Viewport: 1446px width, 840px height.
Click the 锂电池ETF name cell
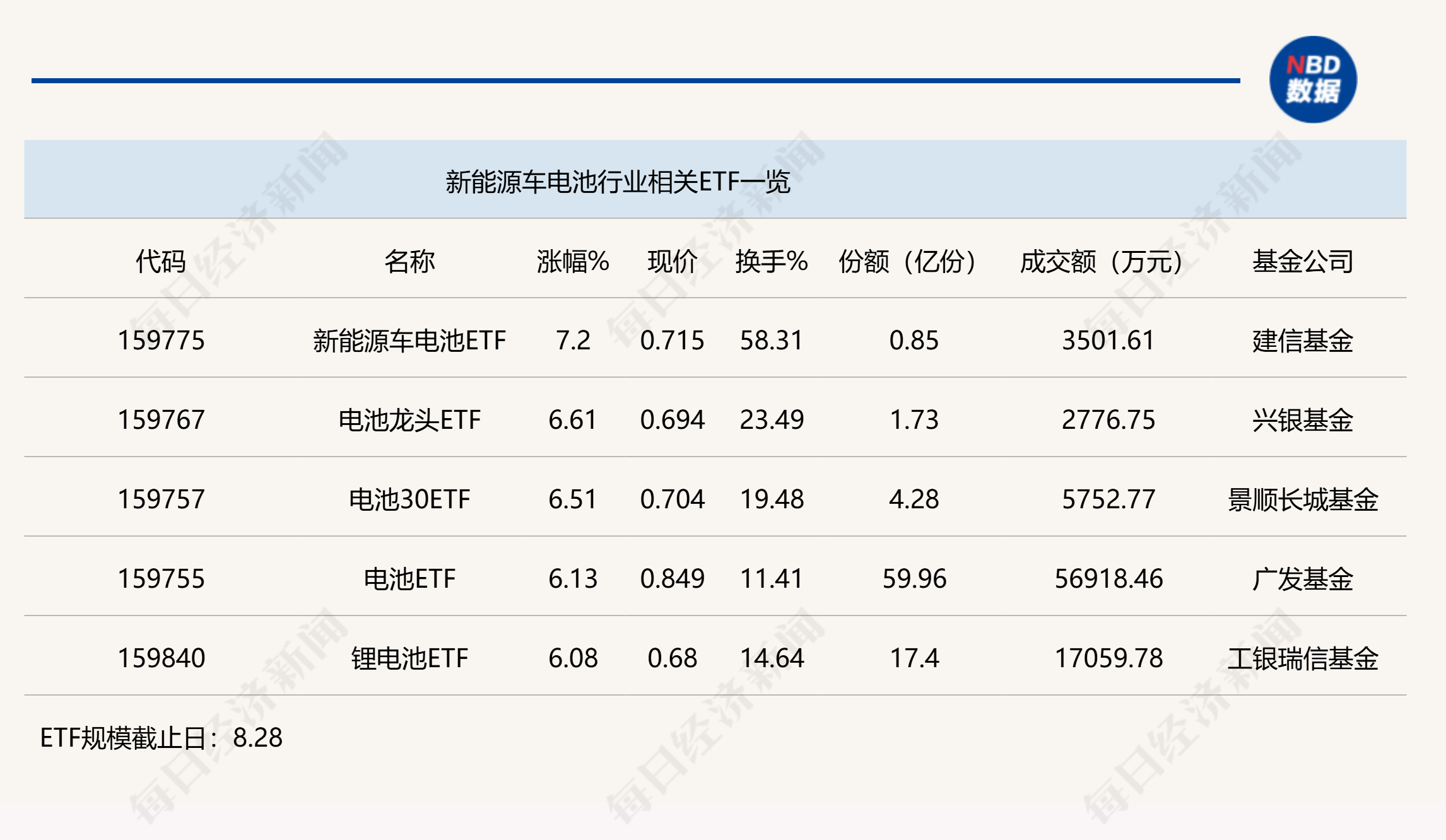tap(409, 658)
